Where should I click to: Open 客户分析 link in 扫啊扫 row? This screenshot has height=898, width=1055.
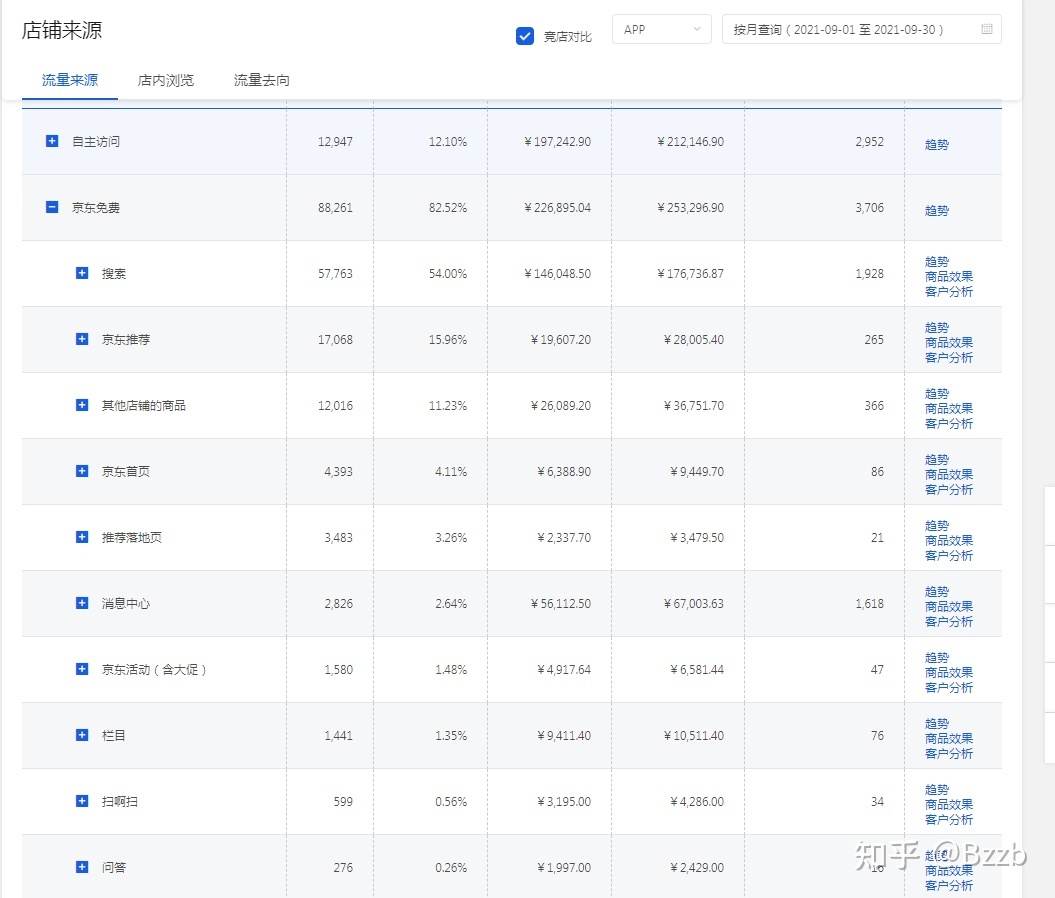(x=949, y=819)
